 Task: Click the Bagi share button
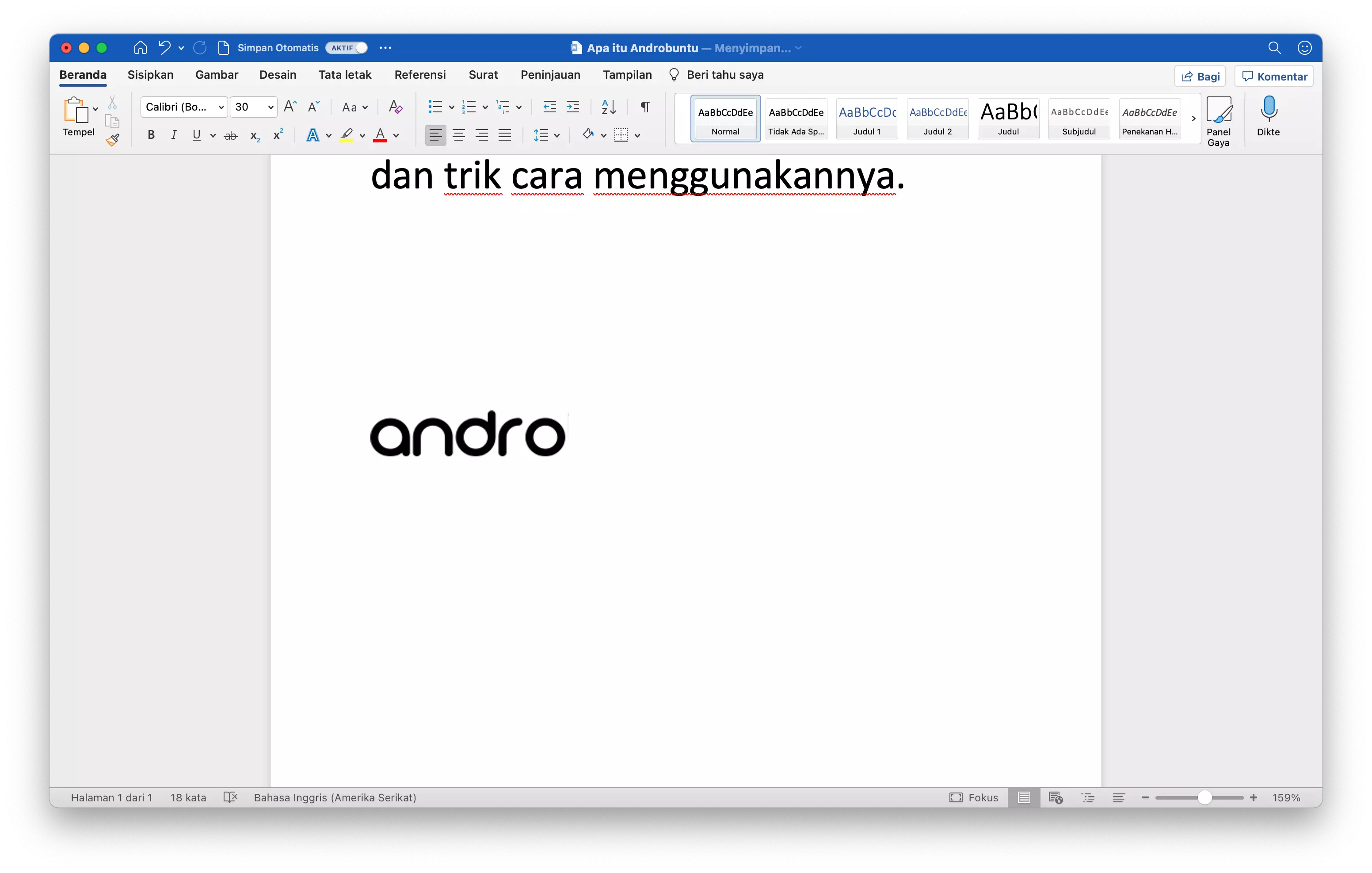1200,76
